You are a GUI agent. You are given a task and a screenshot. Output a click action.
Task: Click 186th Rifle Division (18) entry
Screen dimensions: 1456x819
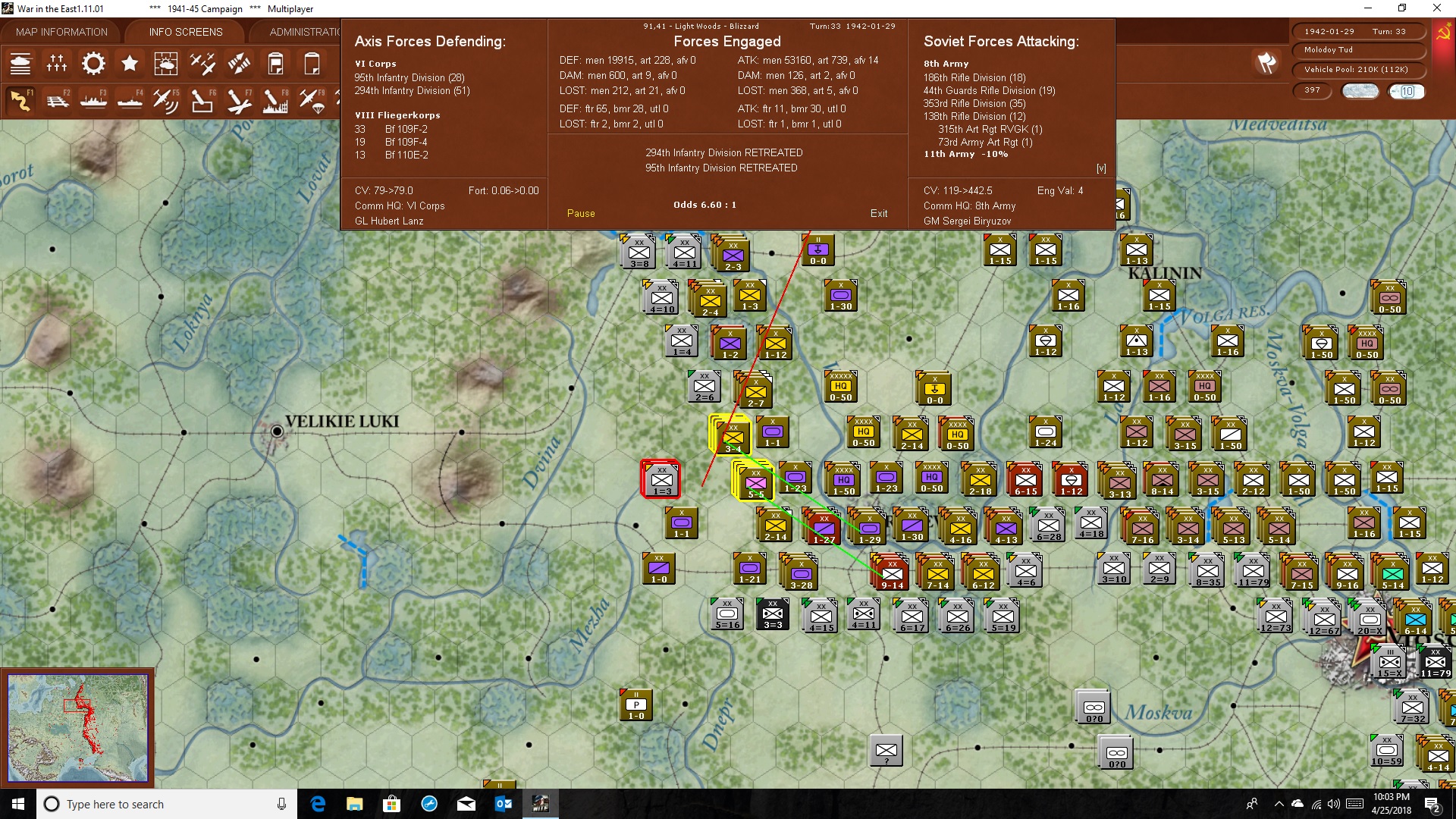[x=974, y=78]
